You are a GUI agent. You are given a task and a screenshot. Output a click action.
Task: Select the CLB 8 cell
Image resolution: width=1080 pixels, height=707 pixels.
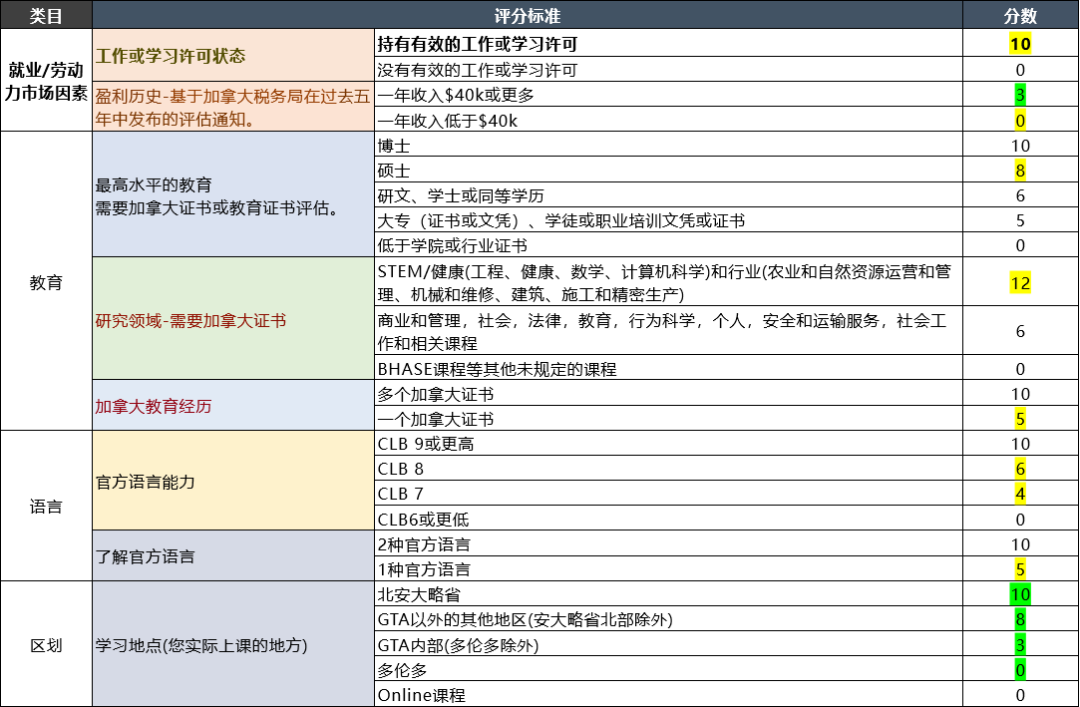click(x=668, y=468)
